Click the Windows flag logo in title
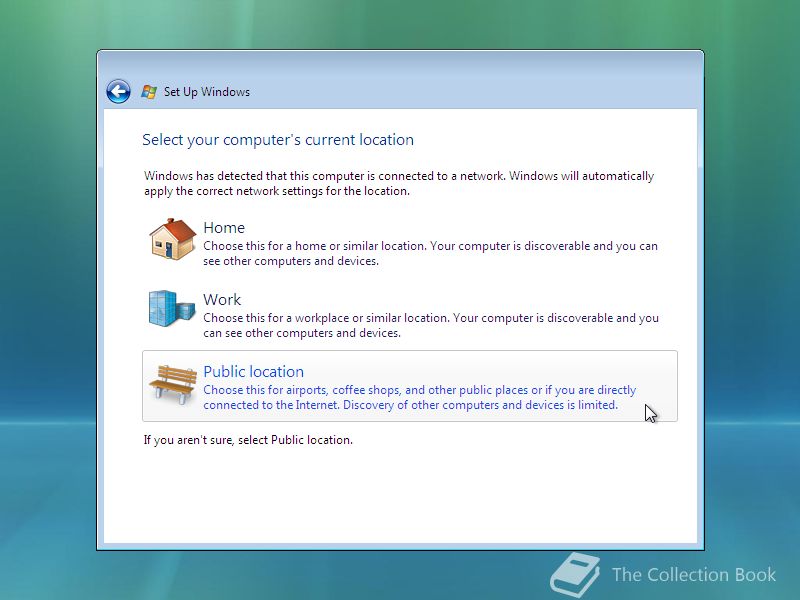The image size is (800, 600). tap(149, 92)
